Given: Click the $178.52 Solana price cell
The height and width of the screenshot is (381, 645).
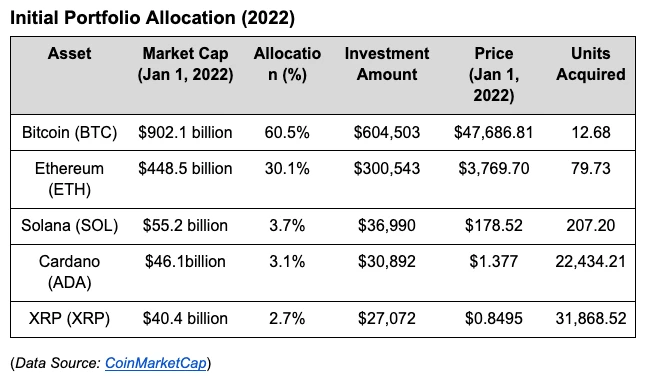Looking at the screenshot, I should pyautogui.click(x=494, y=225).
